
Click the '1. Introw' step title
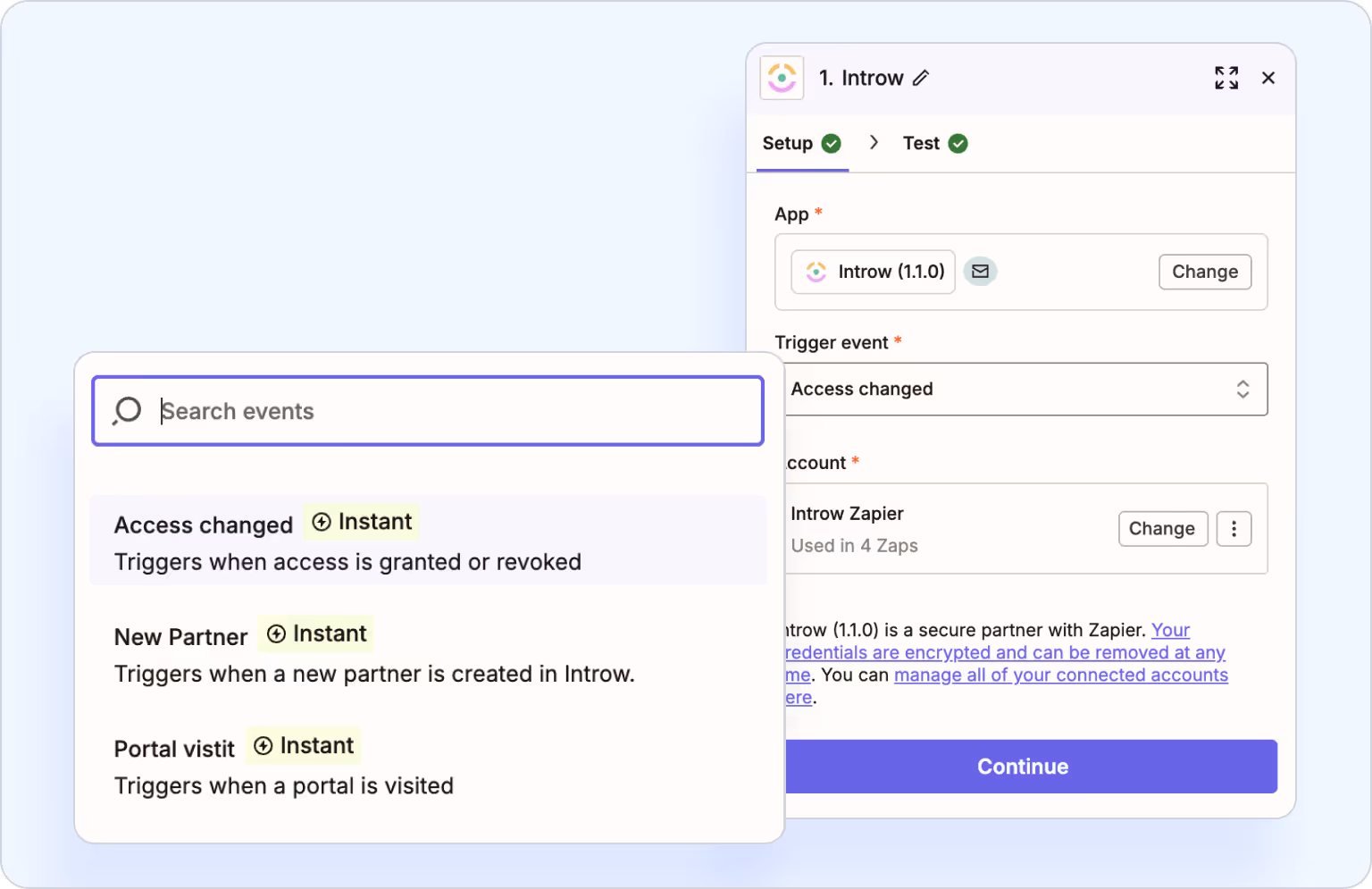pos(861,78)
